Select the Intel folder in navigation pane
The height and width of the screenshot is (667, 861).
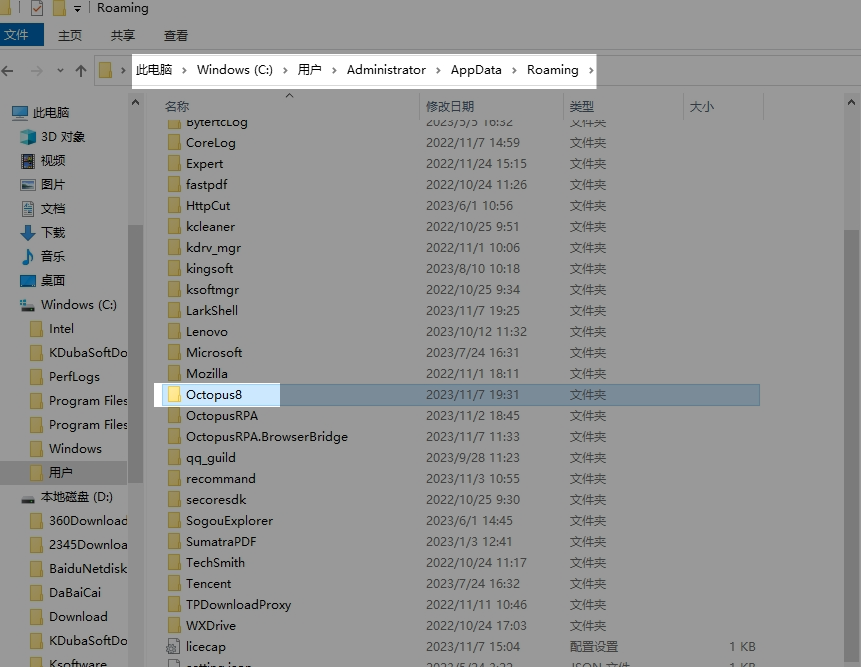click(x=52, y=329)
